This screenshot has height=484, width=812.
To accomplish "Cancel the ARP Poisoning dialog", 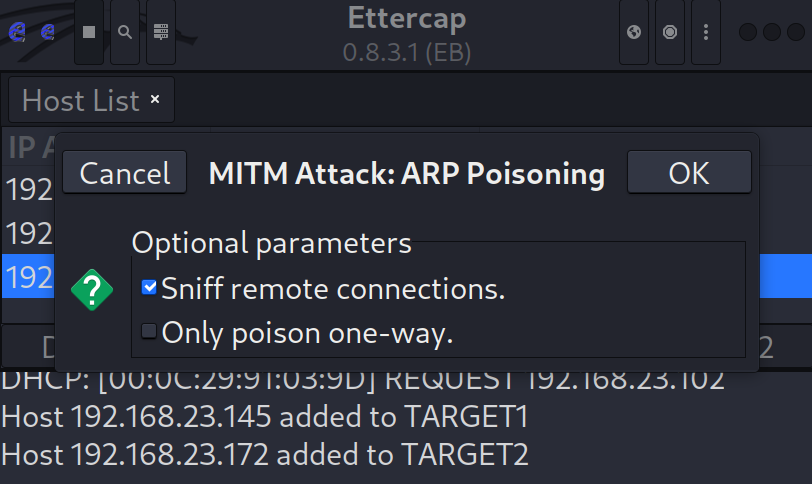I will [125, 172].
